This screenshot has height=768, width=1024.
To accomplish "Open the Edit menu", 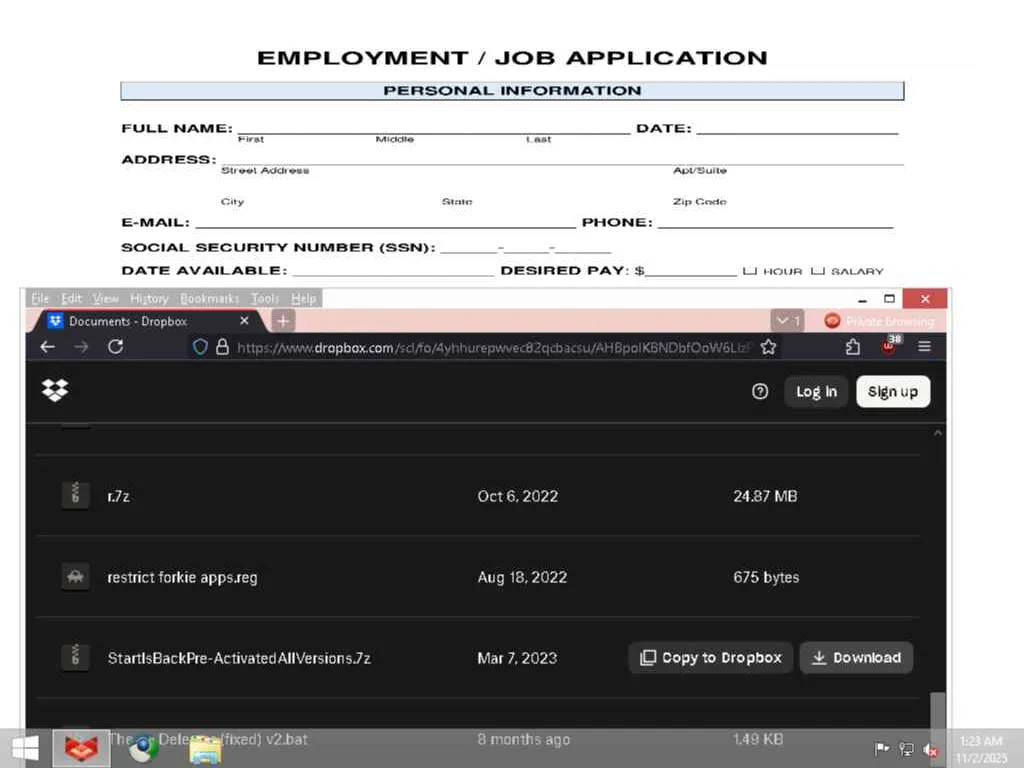I will [71, 298].
